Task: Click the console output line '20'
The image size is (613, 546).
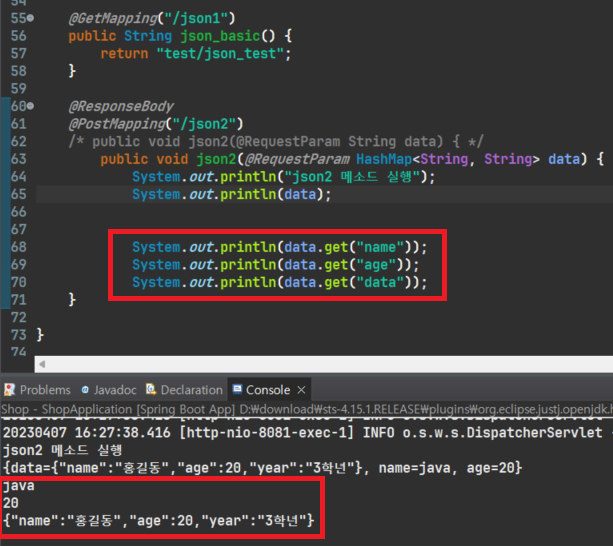Action: (11, 503)
